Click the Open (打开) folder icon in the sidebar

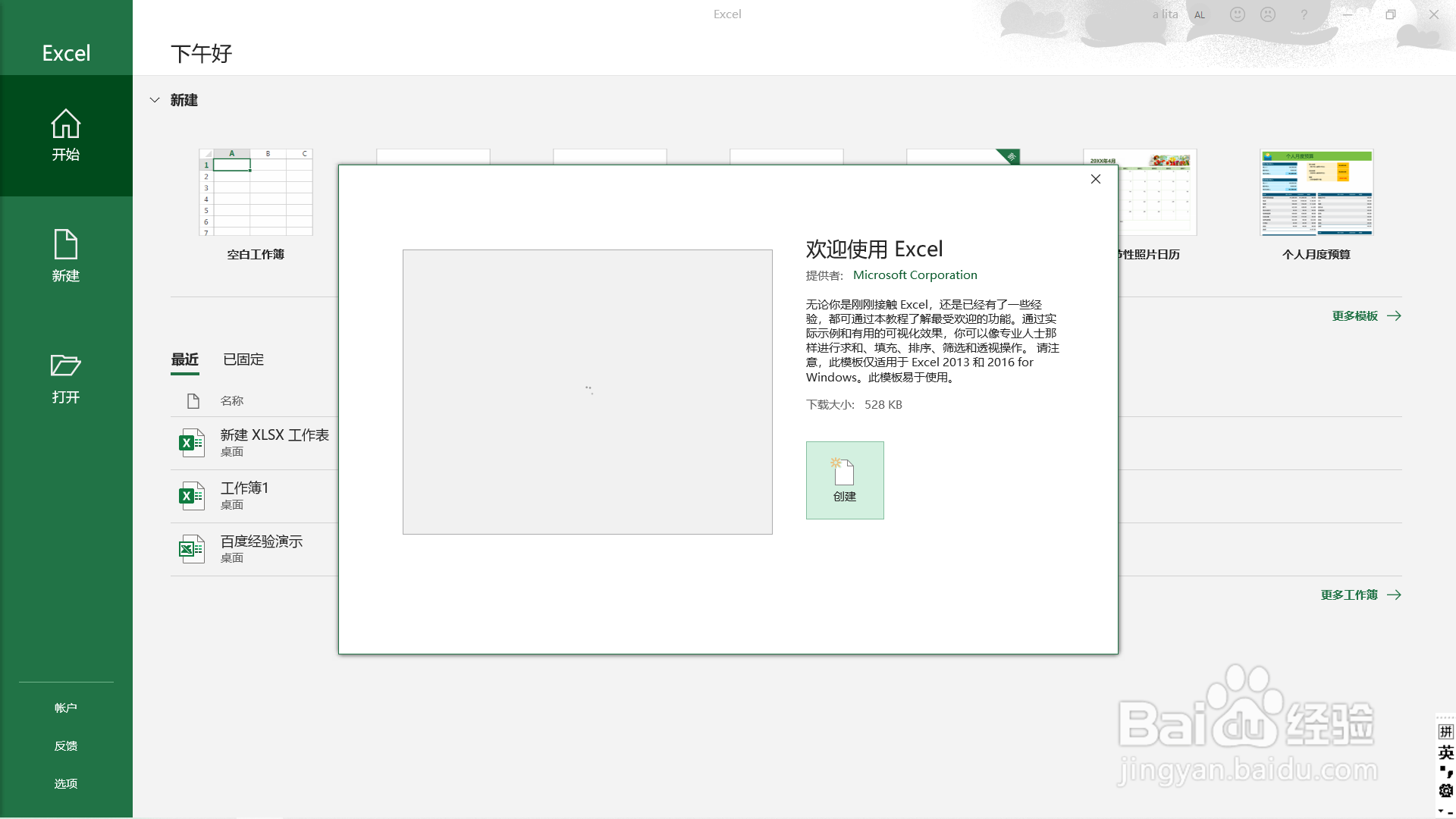[x=66, y=366]
